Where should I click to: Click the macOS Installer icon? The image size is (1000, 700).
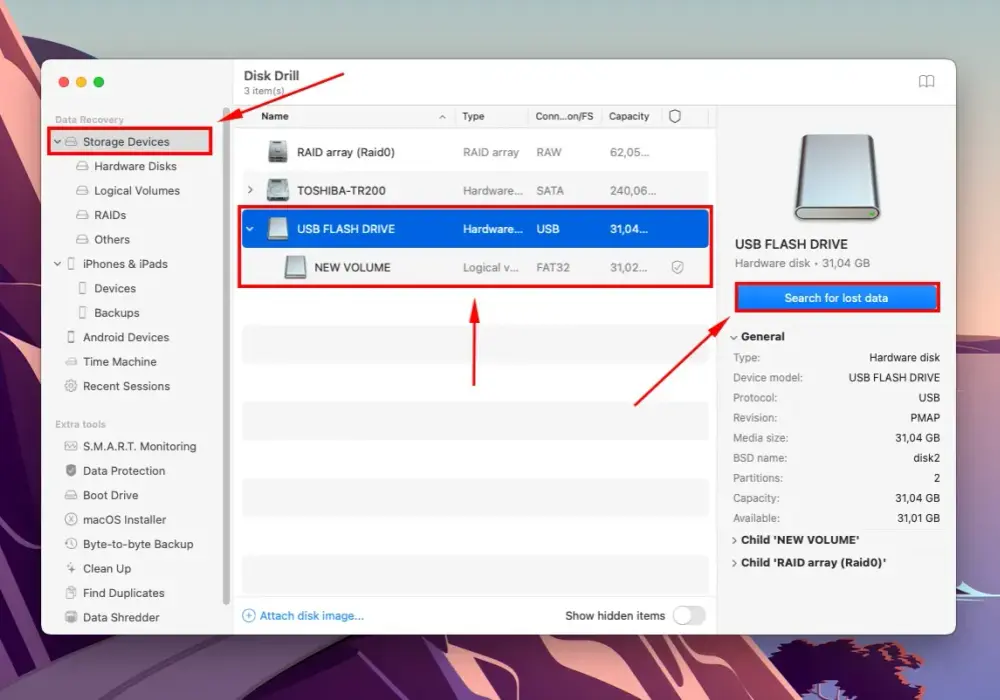[x=71, y=519]
